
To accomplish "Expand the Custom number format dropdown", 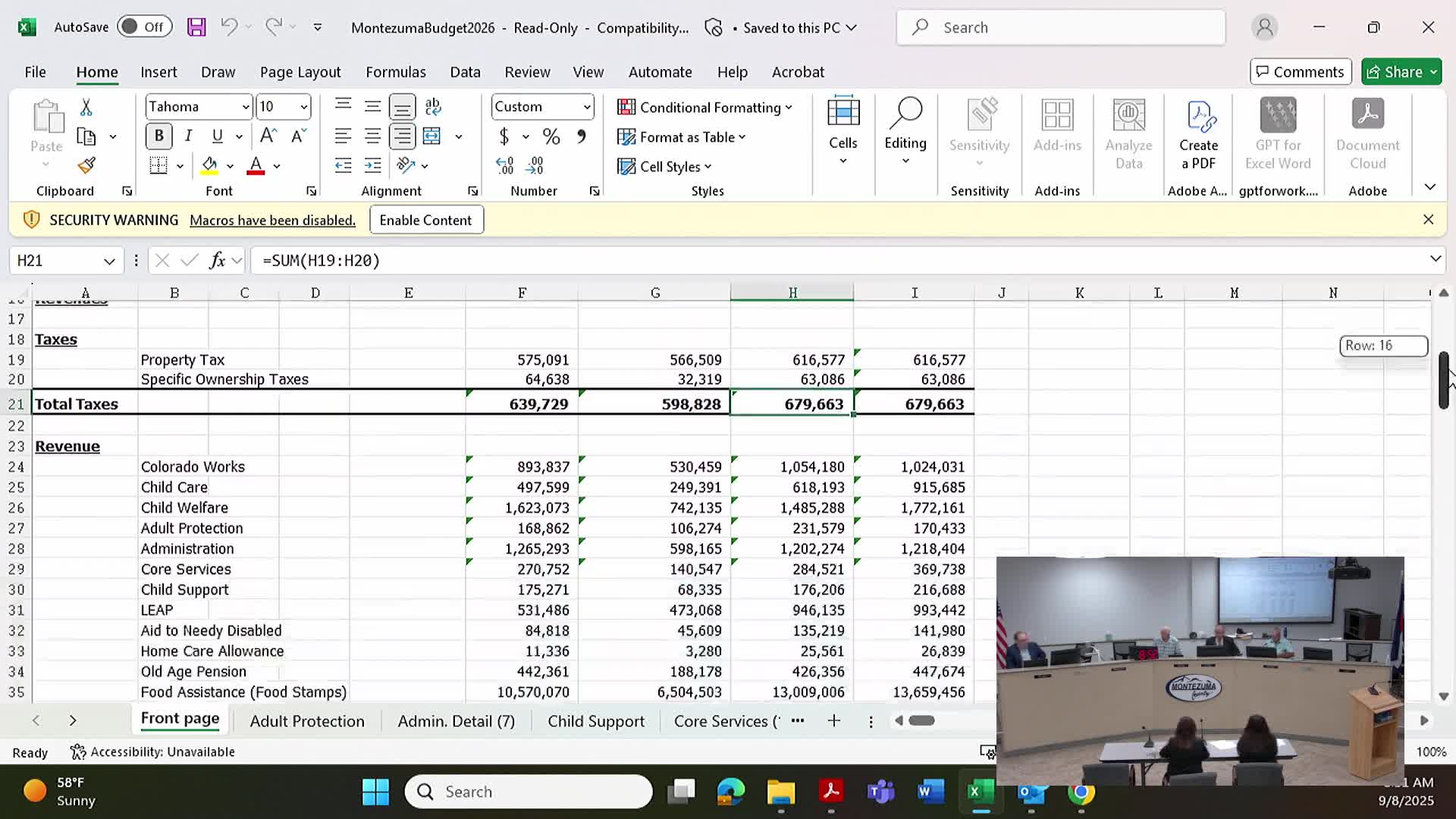I will 586,107.
